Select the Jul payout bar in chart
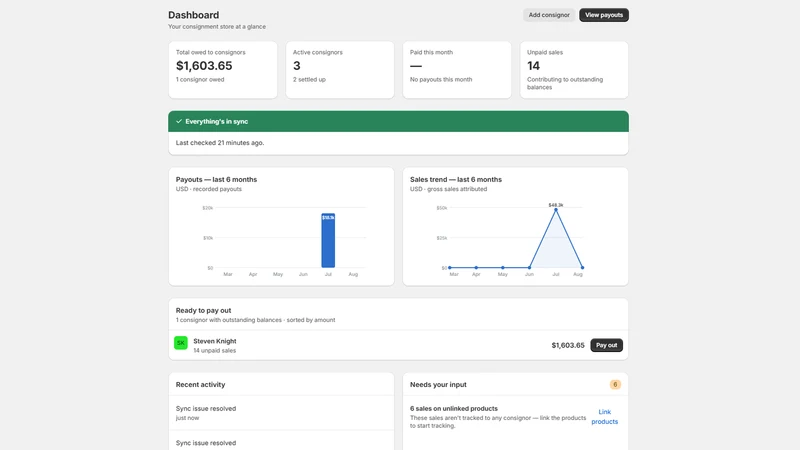 click(x=328, y=240)
